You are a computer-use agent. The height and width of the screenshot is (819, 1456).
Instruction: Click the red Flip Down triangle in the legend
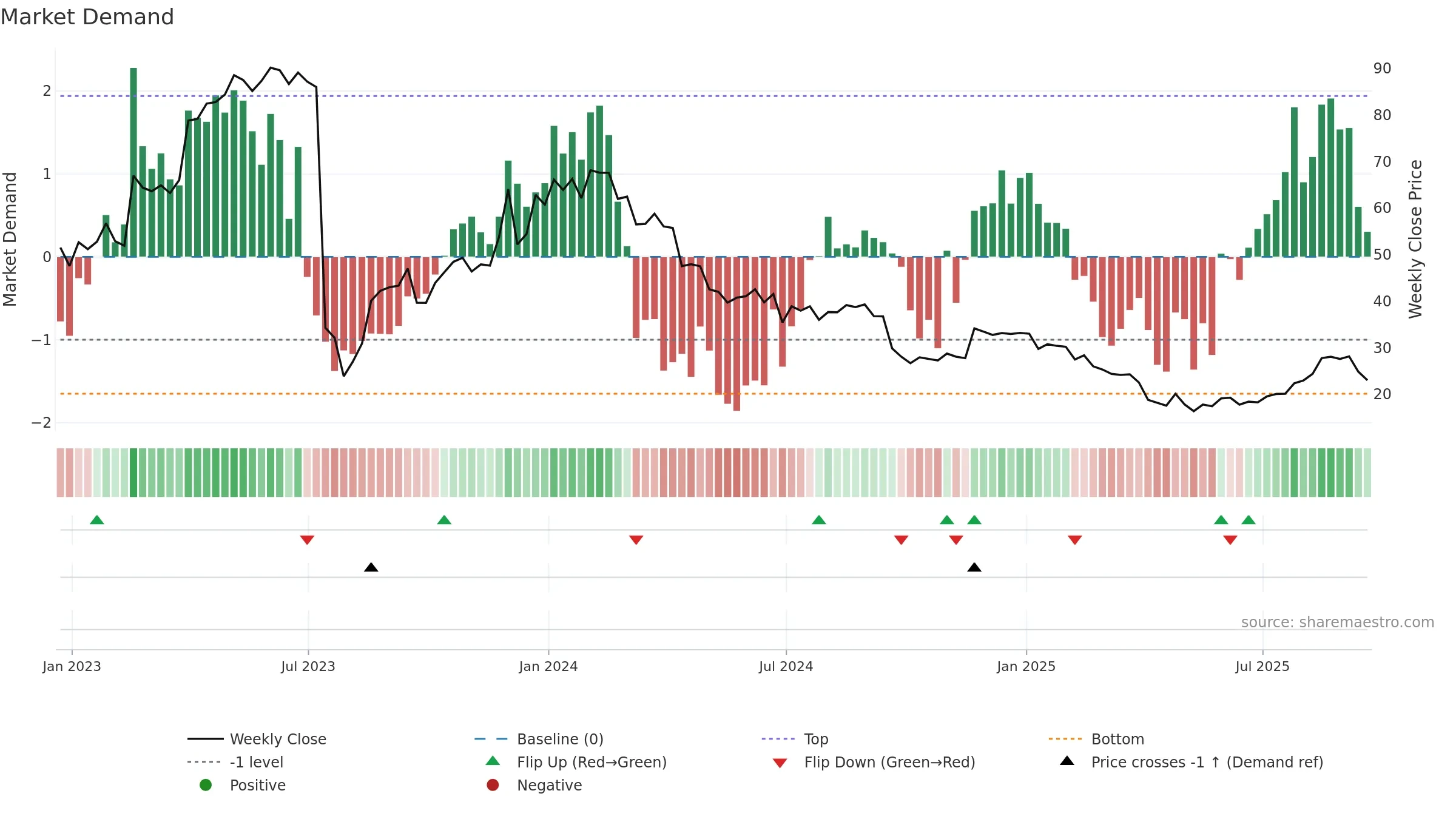point(780,763)
